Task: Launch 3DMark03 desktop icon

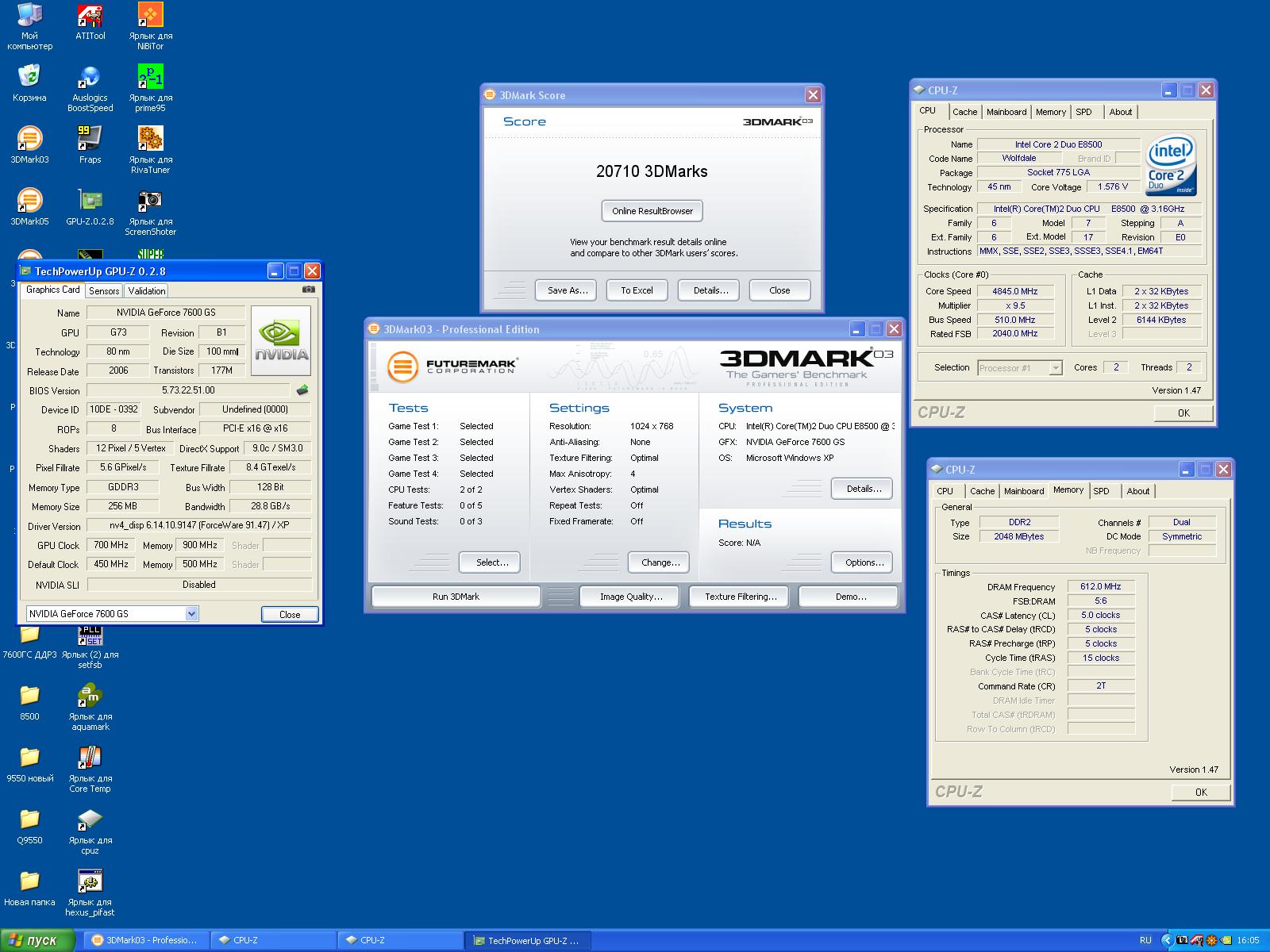Action: [29, 144]
